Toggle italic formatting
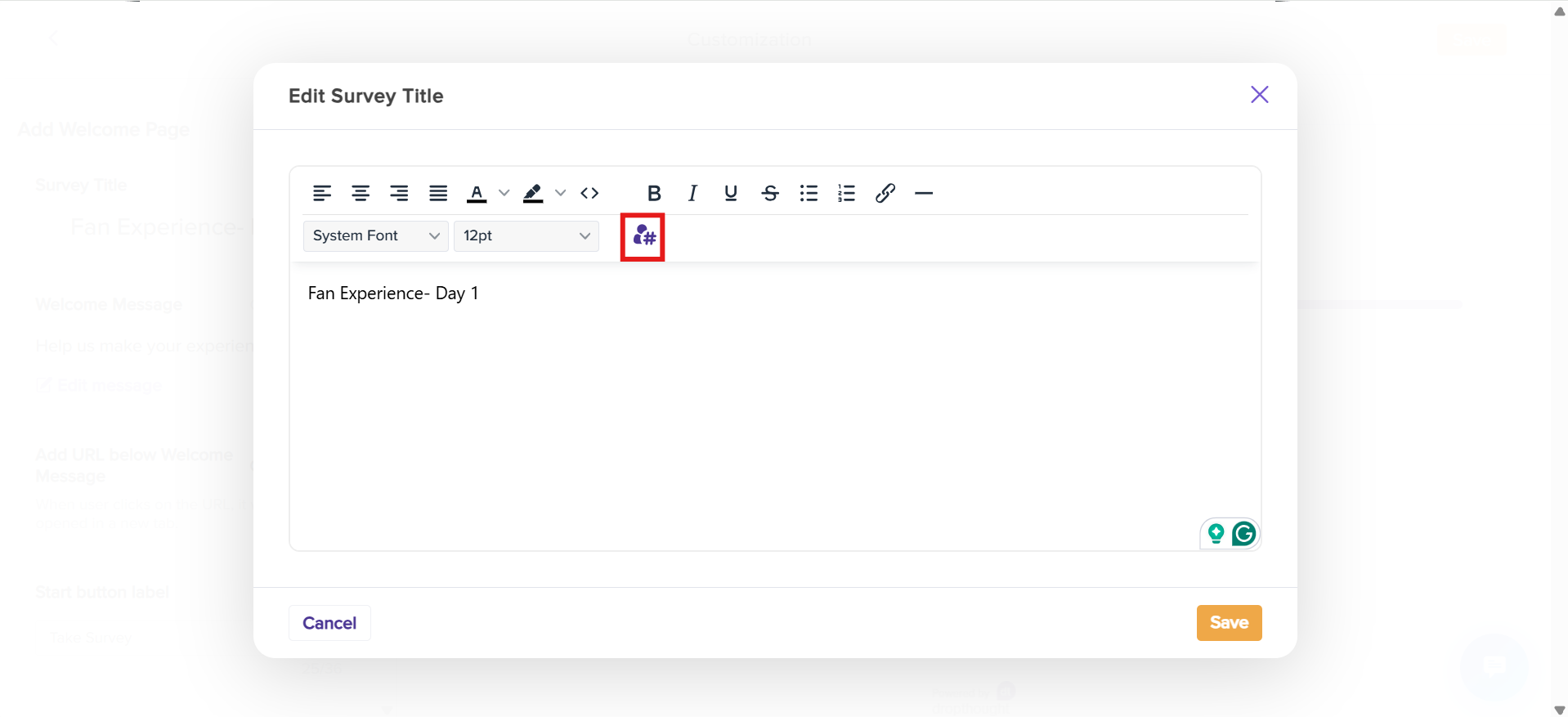 pyautogui.click(x=692, y=193)
